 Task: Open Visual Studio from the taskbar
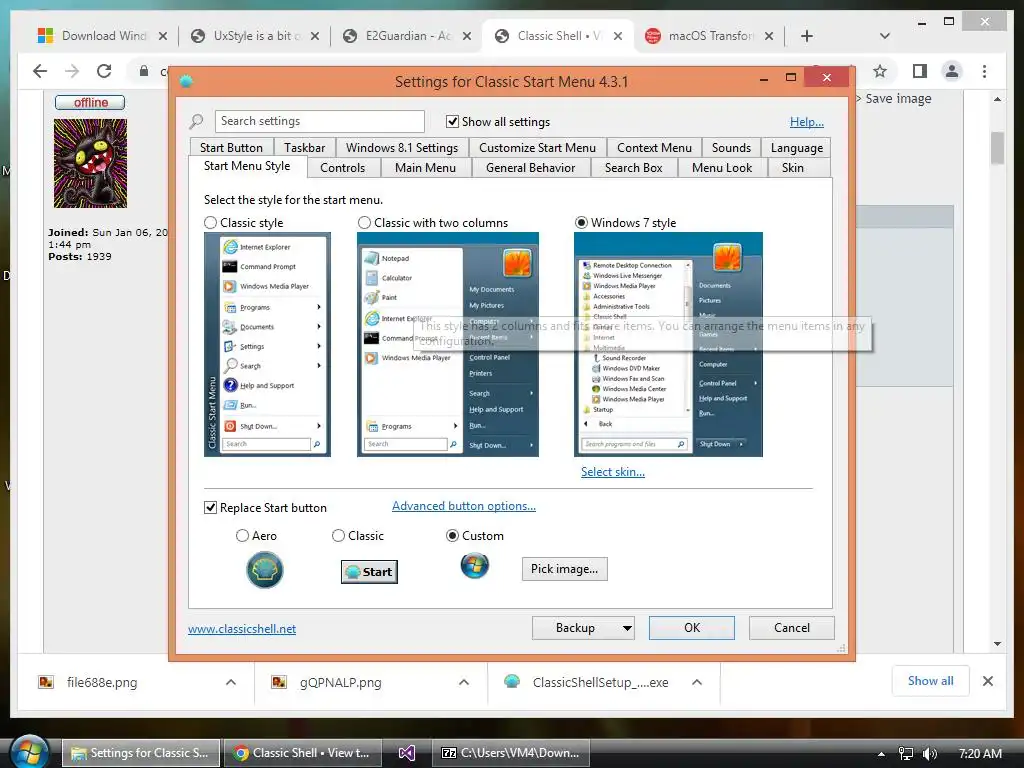[407, 753]
